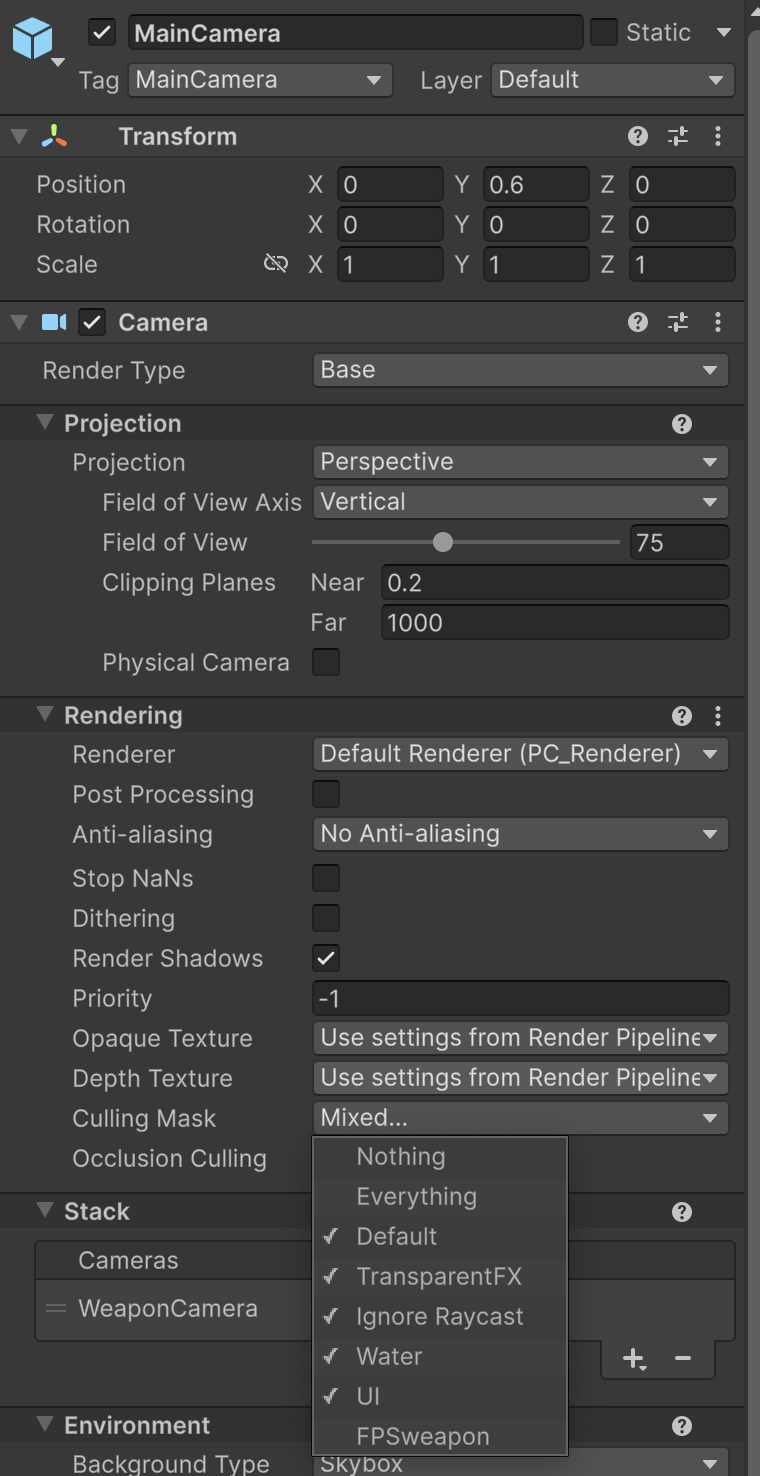760x1476 pixels.
Task: Open the Anti-aliasing dropdown
Action: [x=520, y=834]
